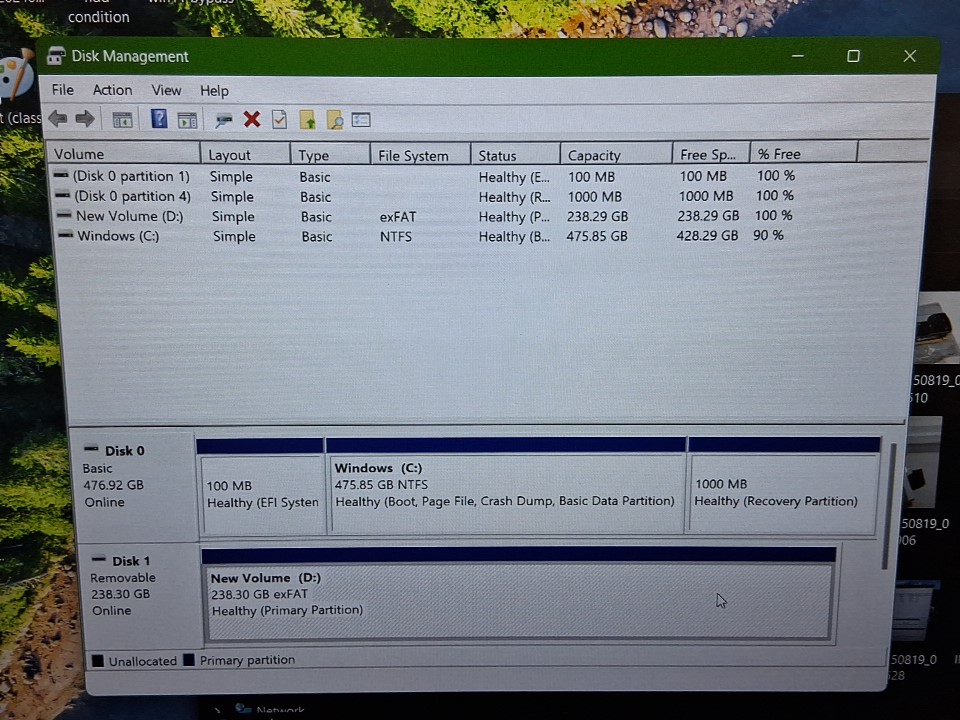
Task: Click Show/Hide Action Pane toolbar icon
Action: coord(187,120)
